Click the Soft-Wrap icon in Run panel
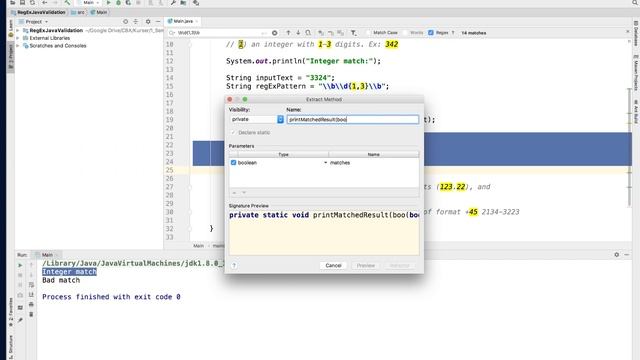 [x=31, y=285]
